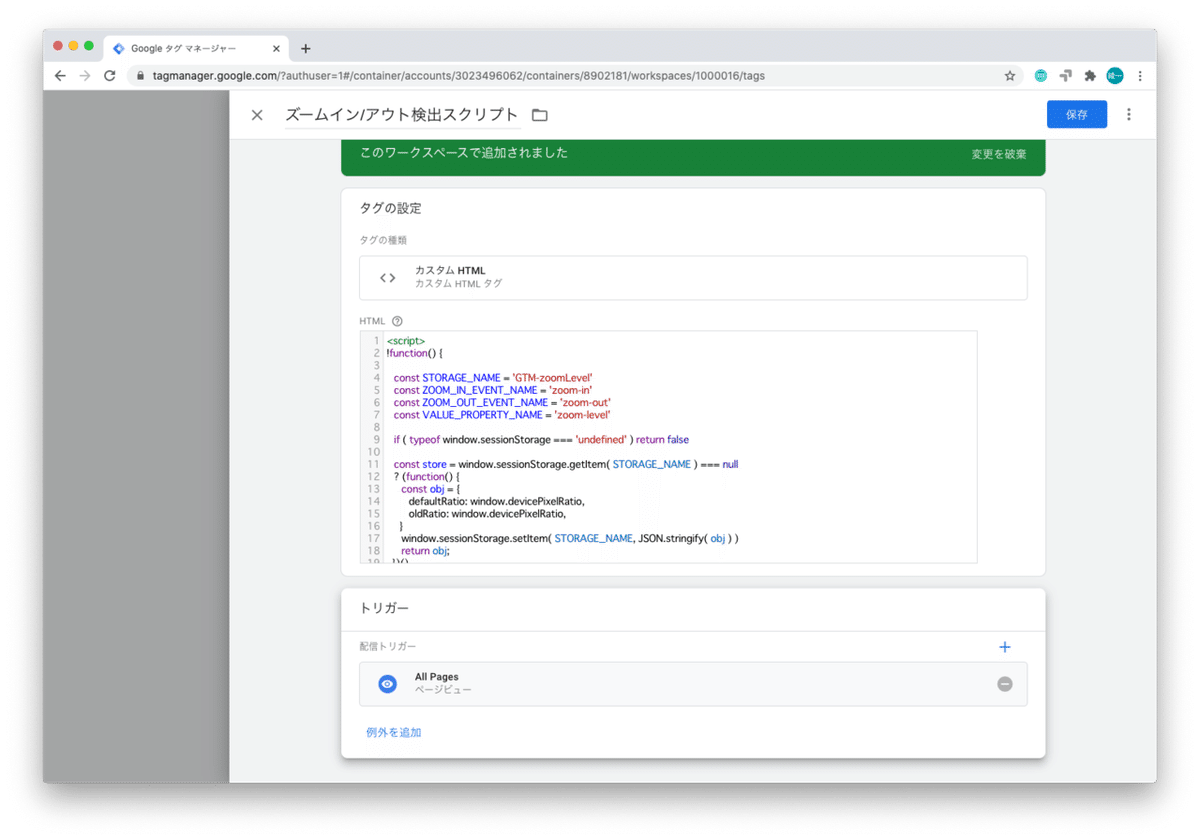Screen dimensions: 1200x840
Task: Go back with the browser back arrow
Action: 60,76
